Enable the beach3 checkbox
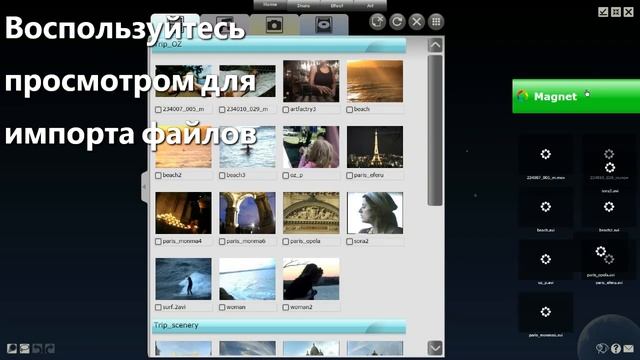The height and width of the screenshot is (360, 640). [222, 175]
